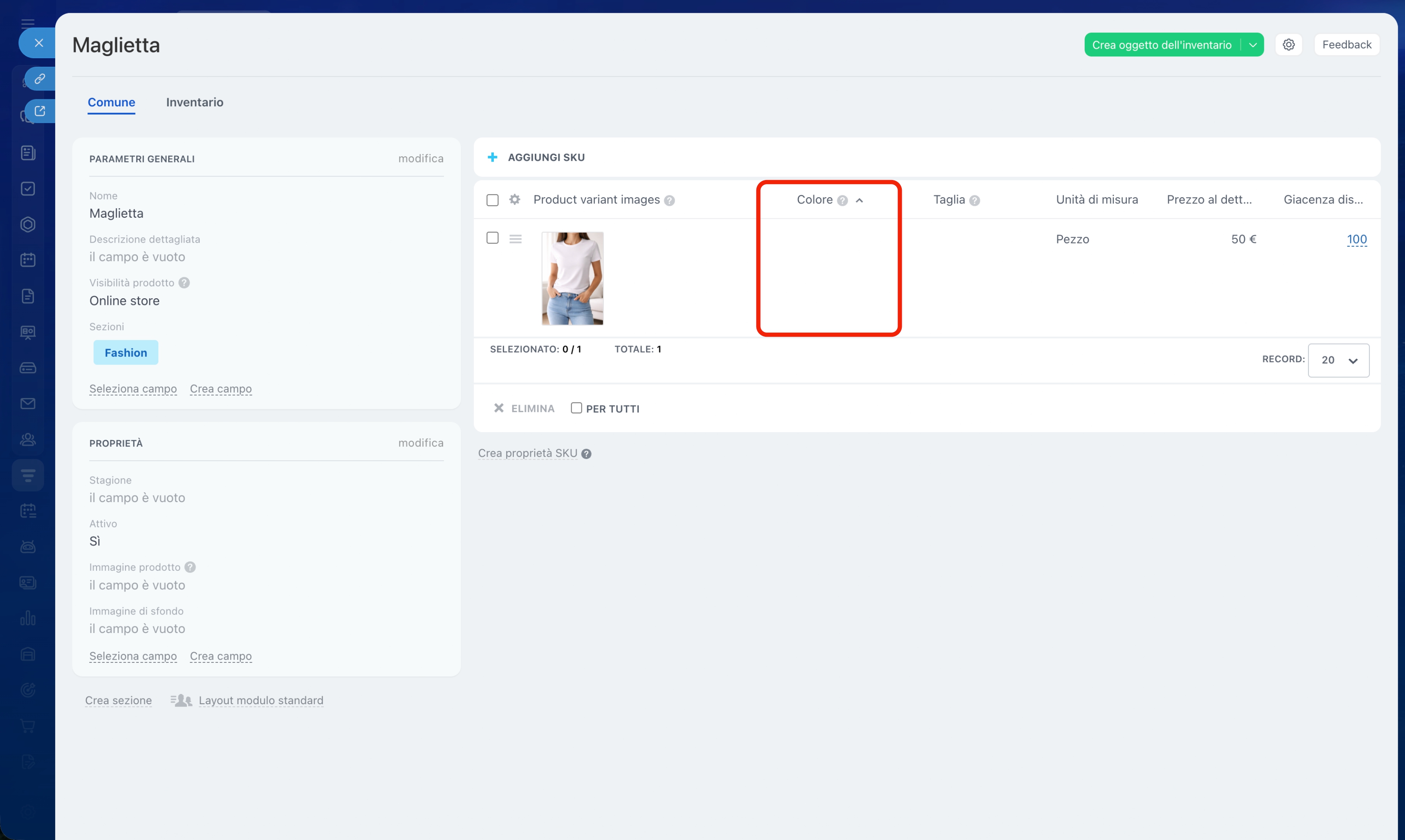This screenshot has height=840, width=1405.
Task: Click the Feedback button
Action: pos(1346,45)
